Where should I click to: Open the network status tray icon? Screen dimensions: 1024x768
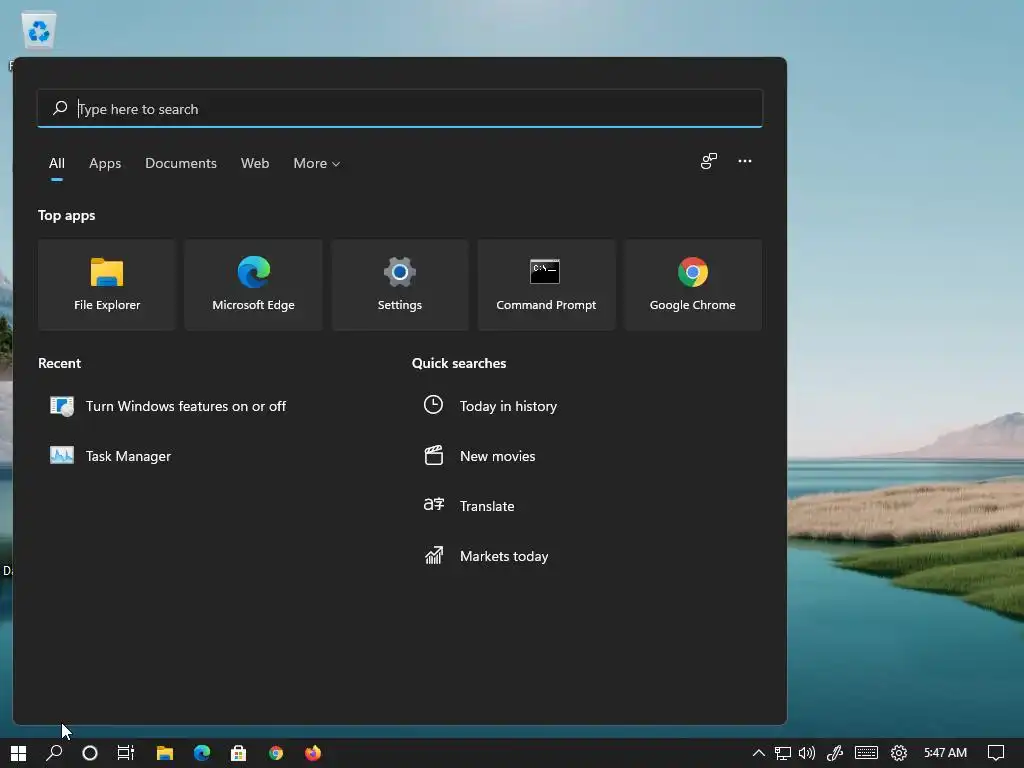pyautogui.click(x=782, y=753)
